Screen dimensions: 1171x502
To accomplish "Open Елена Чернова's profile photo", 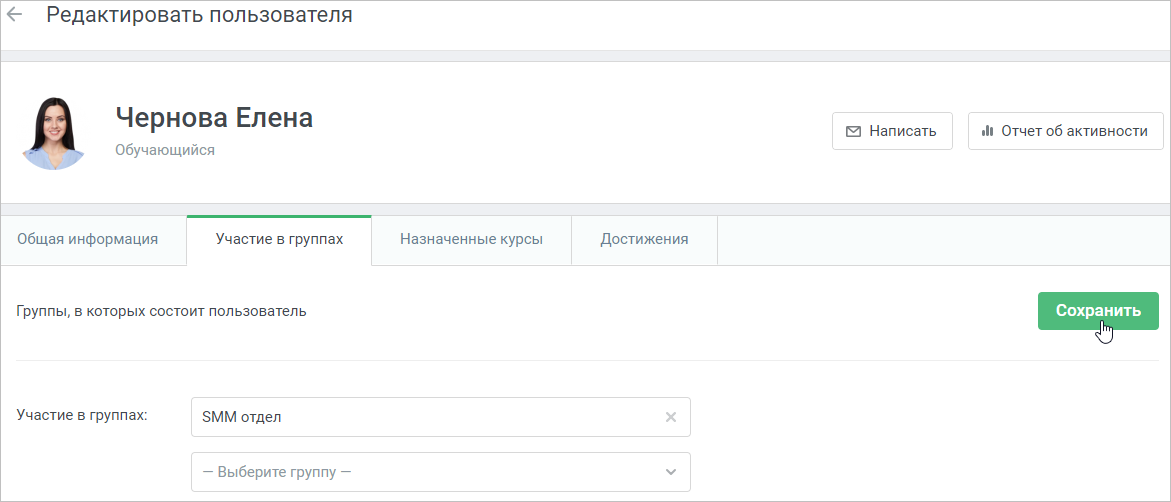I will tap(54, 134).
